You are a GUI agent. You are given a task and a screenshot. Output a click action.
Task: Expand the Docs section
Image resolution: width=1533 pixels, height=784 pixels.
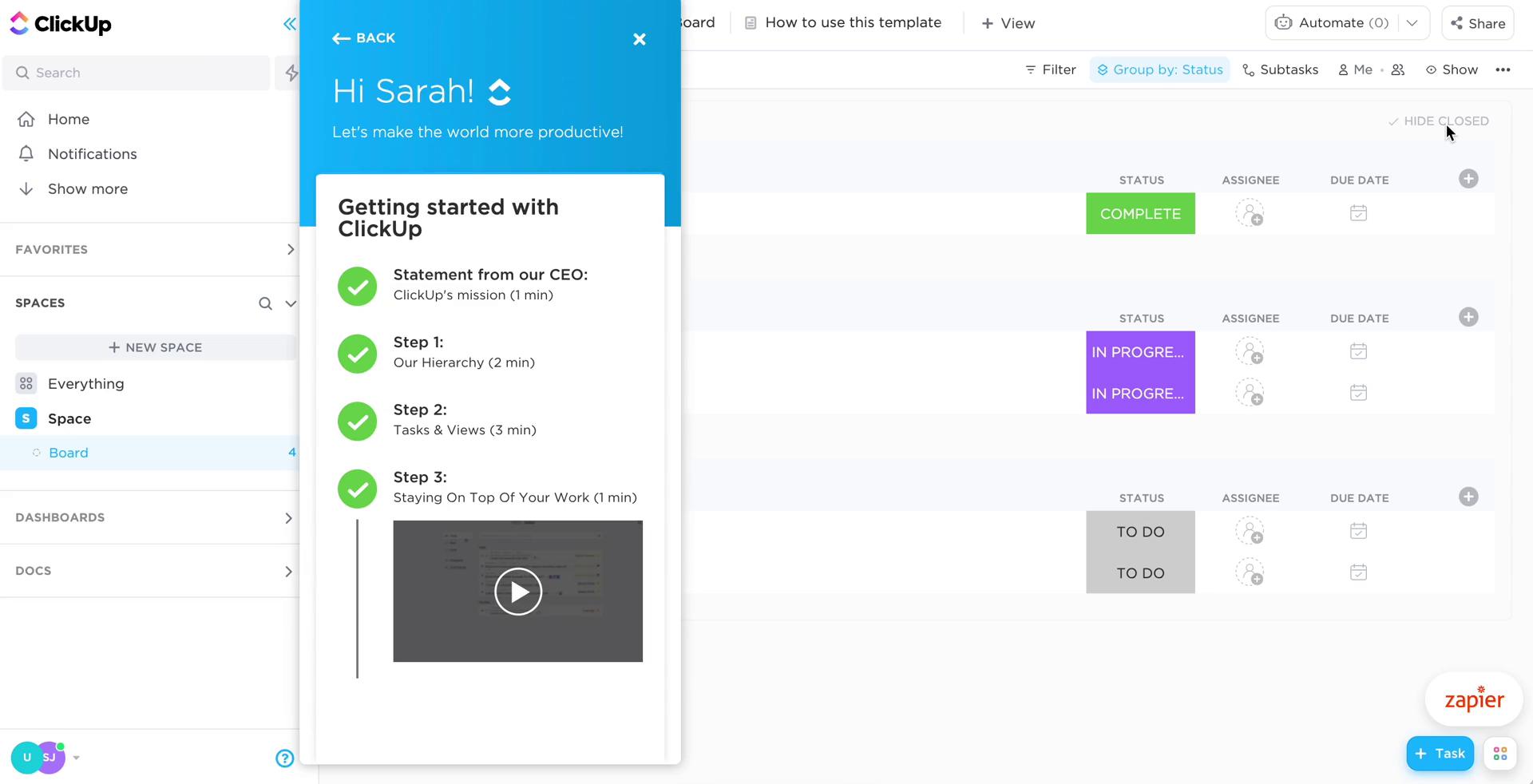pyautogui.click(x=288, y=572)
